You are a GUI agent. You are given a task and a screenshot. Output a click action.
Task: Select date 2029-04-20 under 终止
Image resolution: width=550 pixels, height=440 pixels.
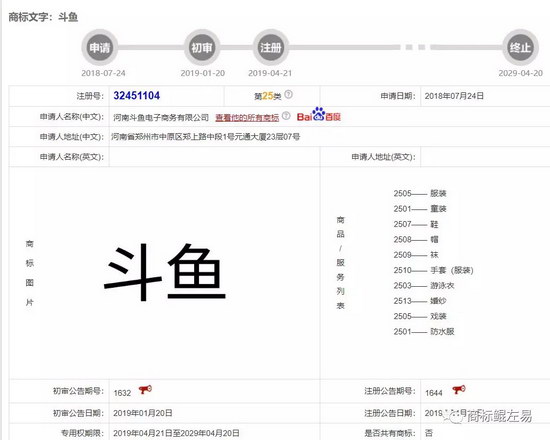(x=521, y=73)
